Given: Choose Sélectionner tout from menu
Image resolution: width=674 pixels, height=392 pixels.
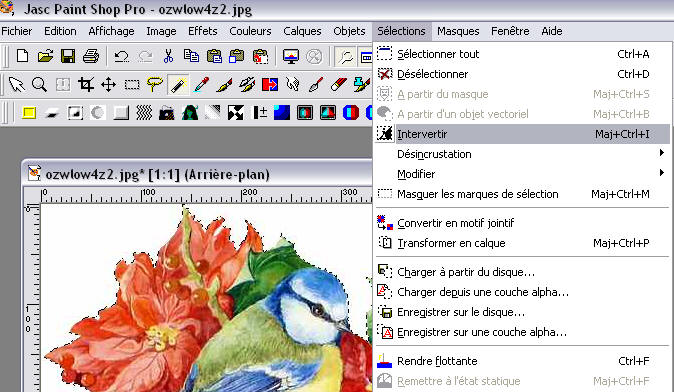Looking at the screenshot, I should (x=522, y=54).
